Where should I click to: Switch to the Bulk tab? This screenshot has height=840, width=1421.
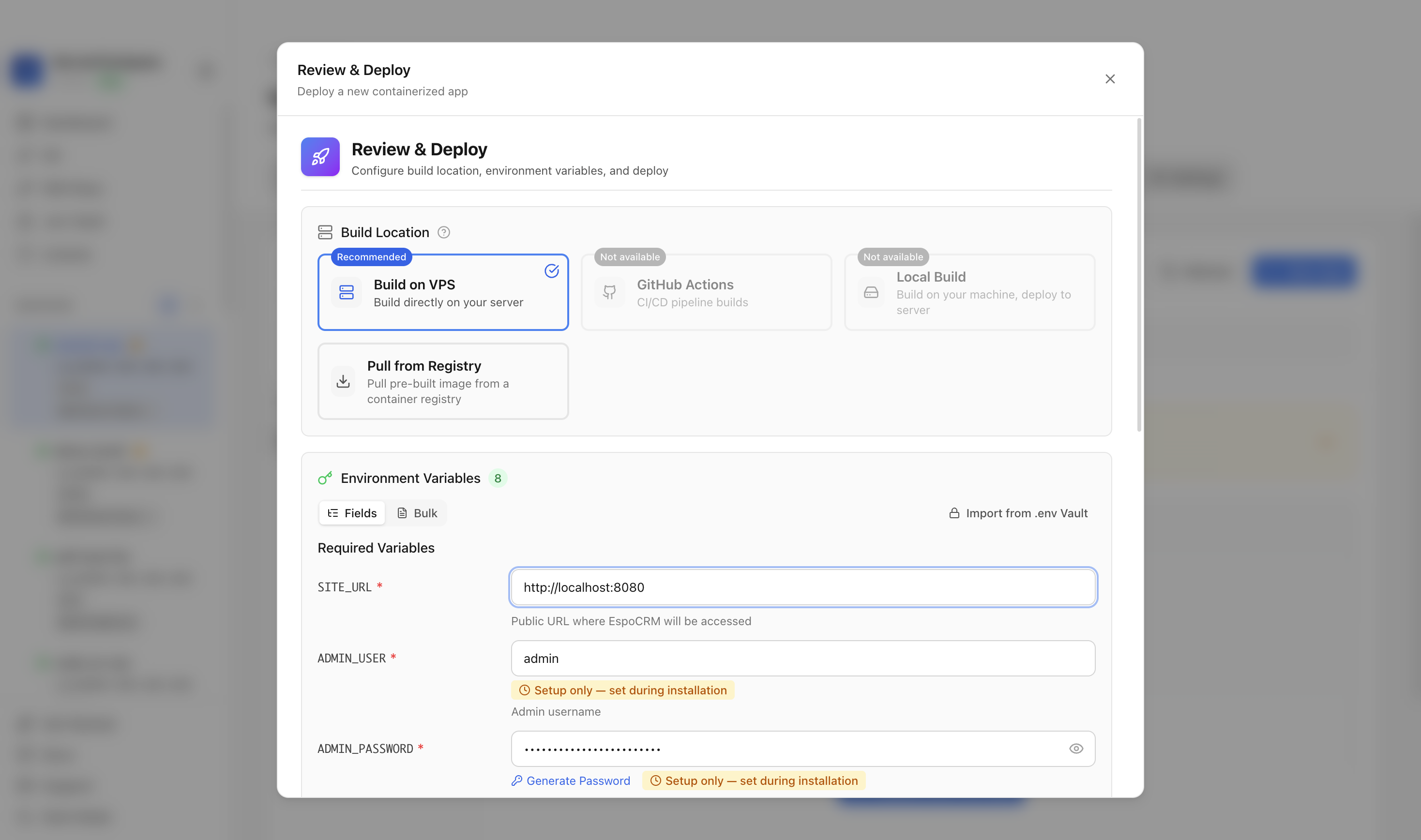point(417,513)
